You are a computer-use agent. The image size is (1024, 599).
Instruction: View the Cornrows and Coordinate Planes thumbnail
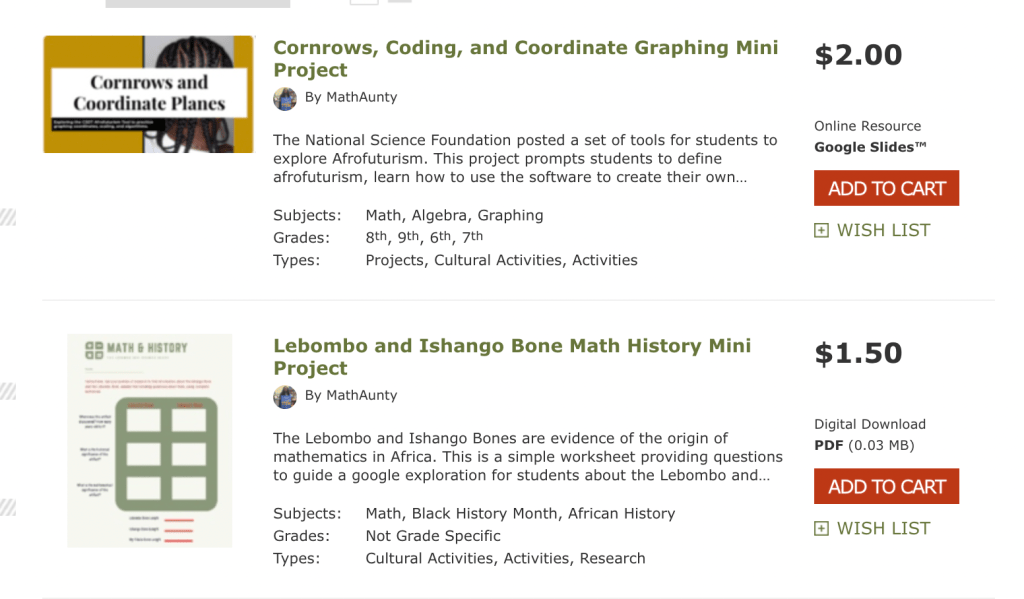pos(148,94)
